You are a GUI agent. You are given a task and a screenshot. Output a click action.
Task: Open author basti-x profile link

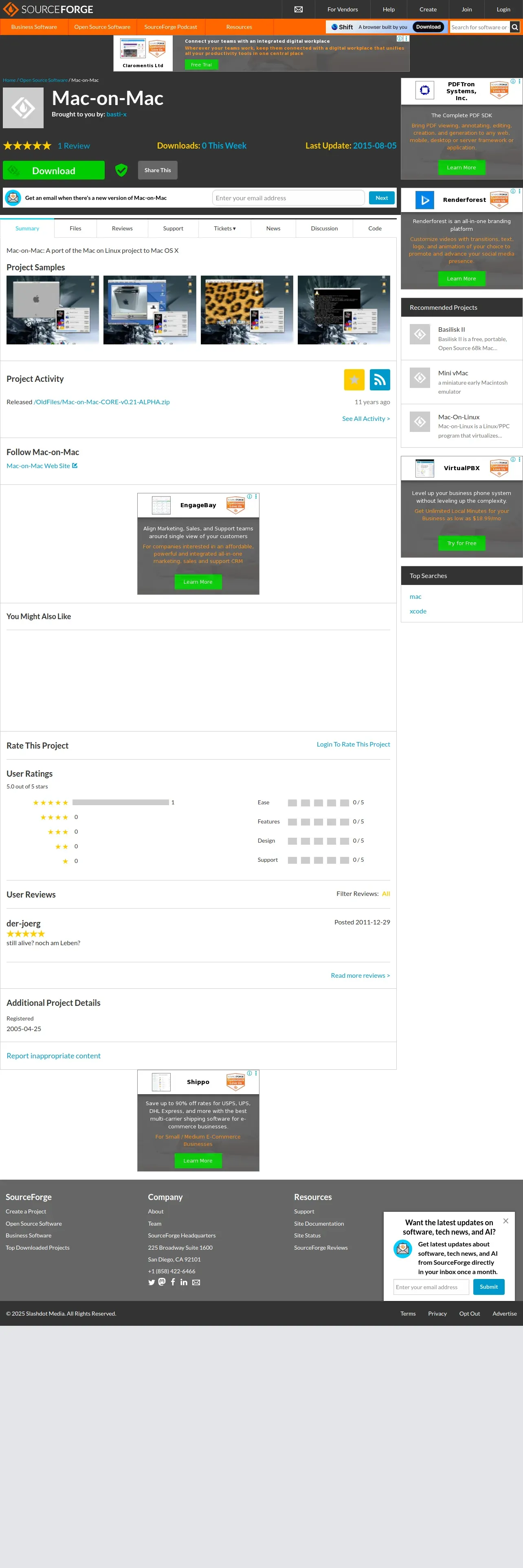(116, 114)
